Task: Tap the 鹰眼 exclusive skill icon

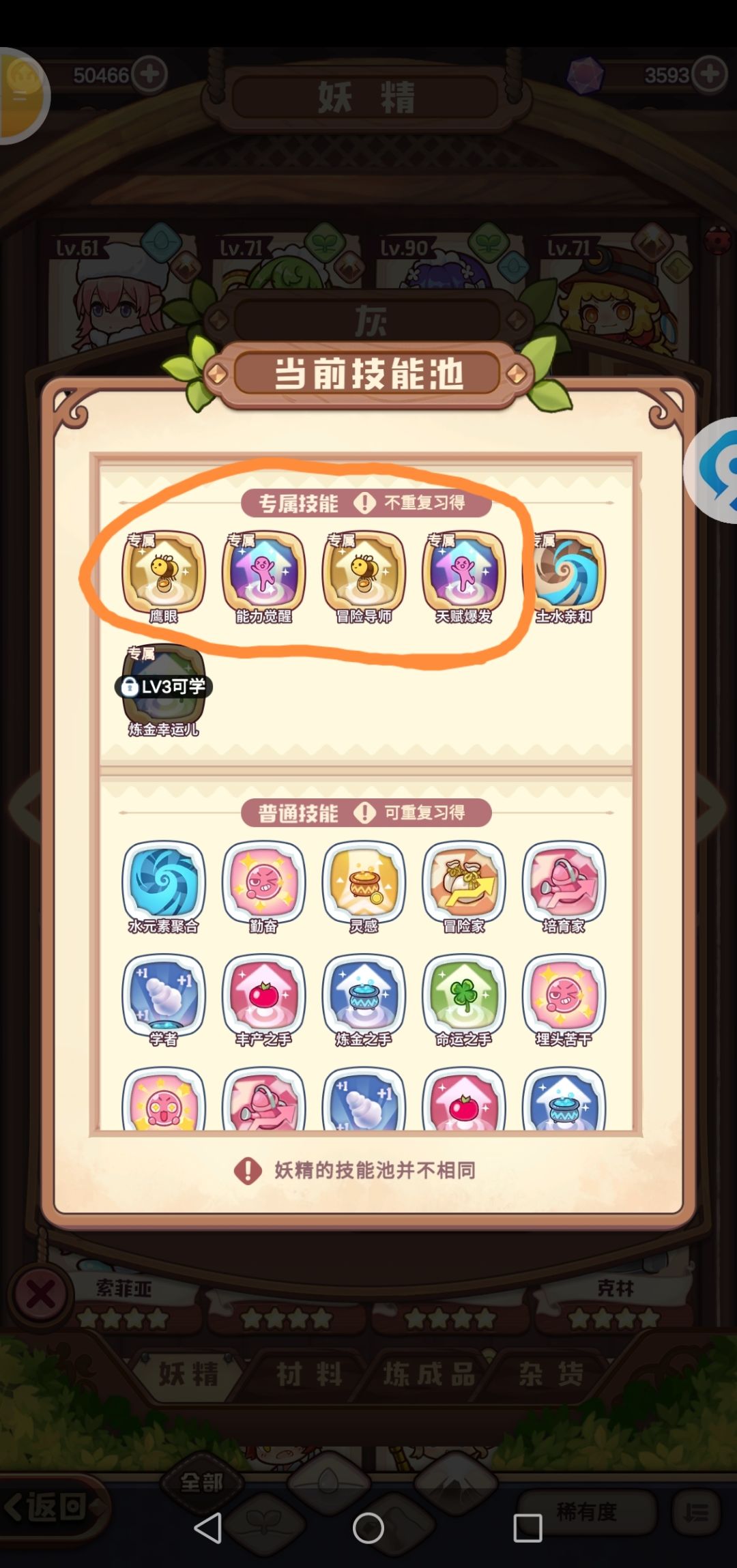Action: [164, 572]
